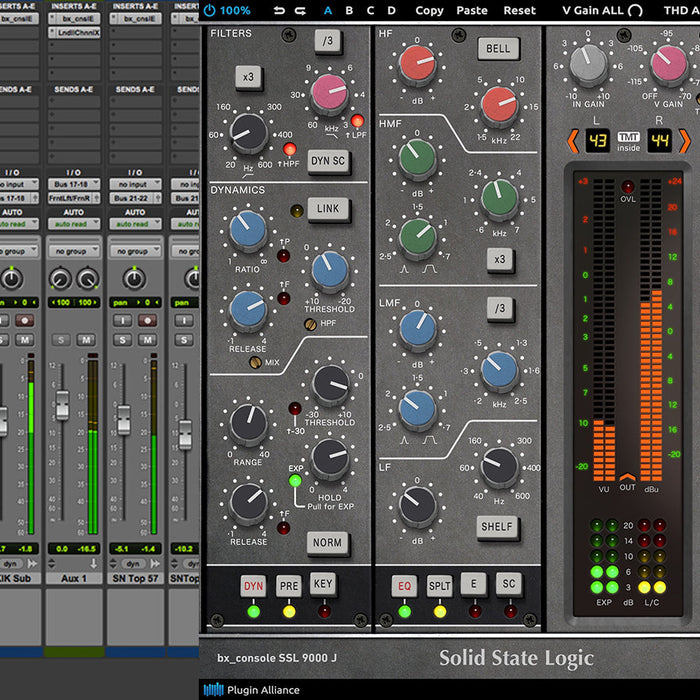This screenshot has height=700, width=700.
Task: Click the up-down arrows on SN Top 57
Action: pyautogui.click(x=113, y=563)
